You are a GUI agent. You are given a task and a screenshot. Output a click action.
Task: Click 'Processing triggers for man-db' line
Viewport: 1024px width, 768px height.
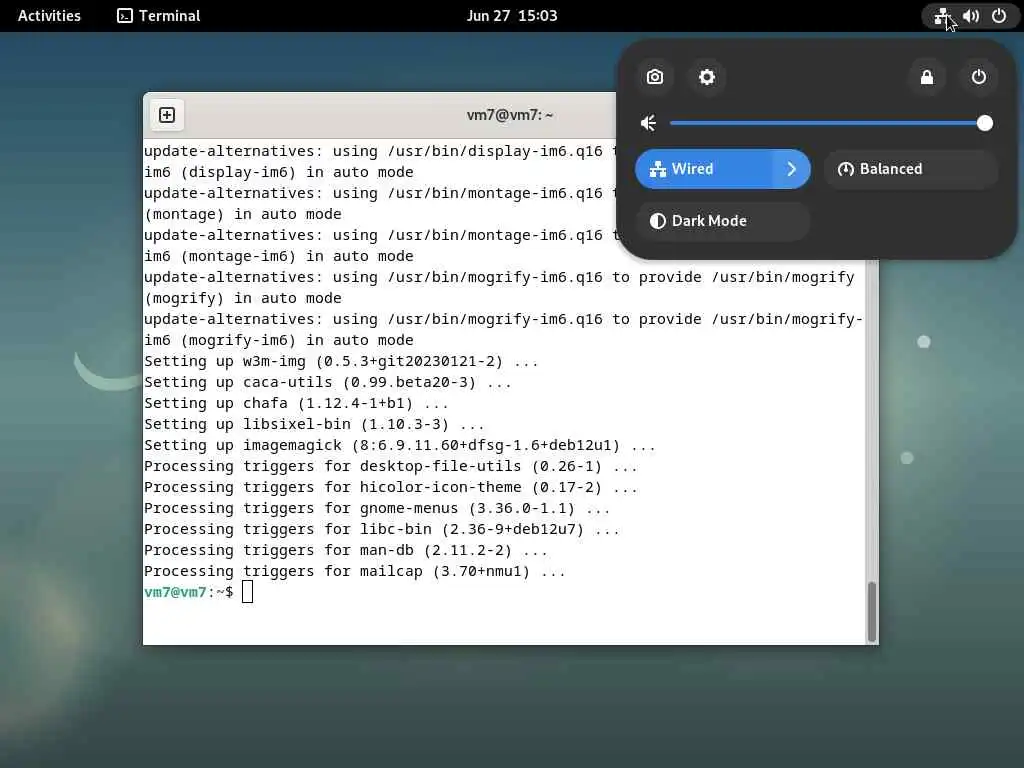[x=345, y=550]
